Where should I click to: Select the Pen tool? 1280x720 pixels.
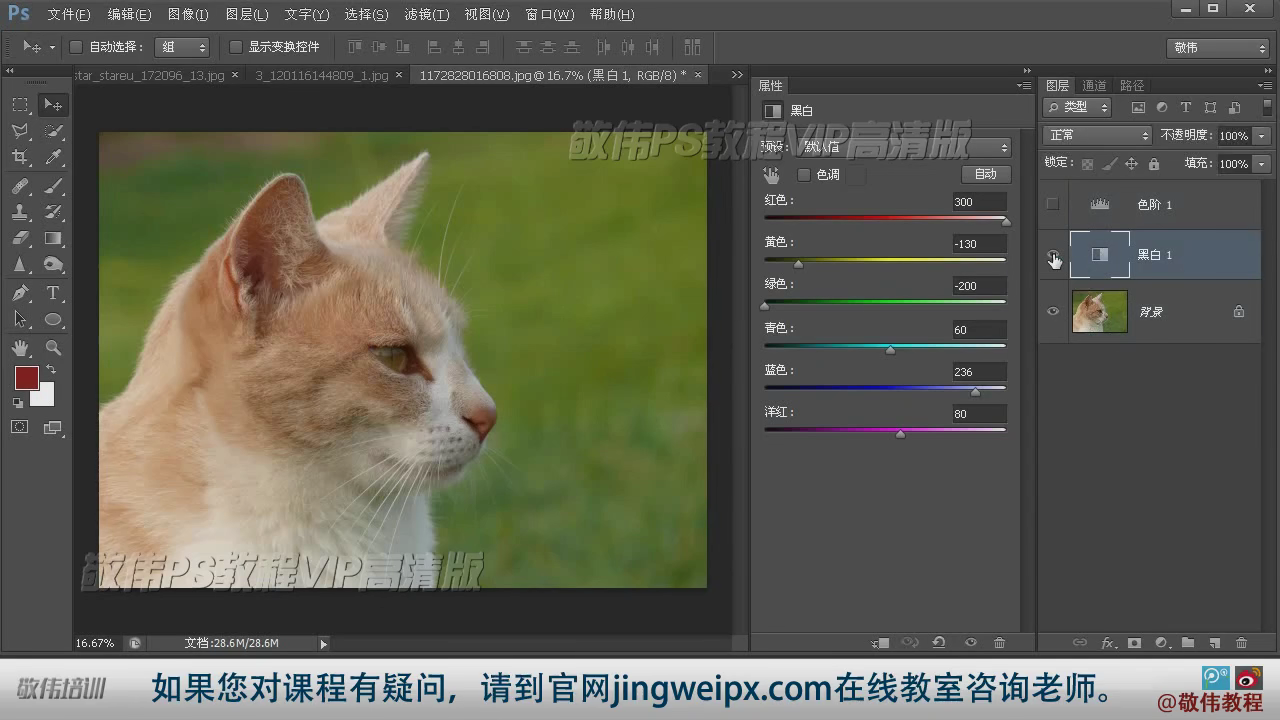20,293
